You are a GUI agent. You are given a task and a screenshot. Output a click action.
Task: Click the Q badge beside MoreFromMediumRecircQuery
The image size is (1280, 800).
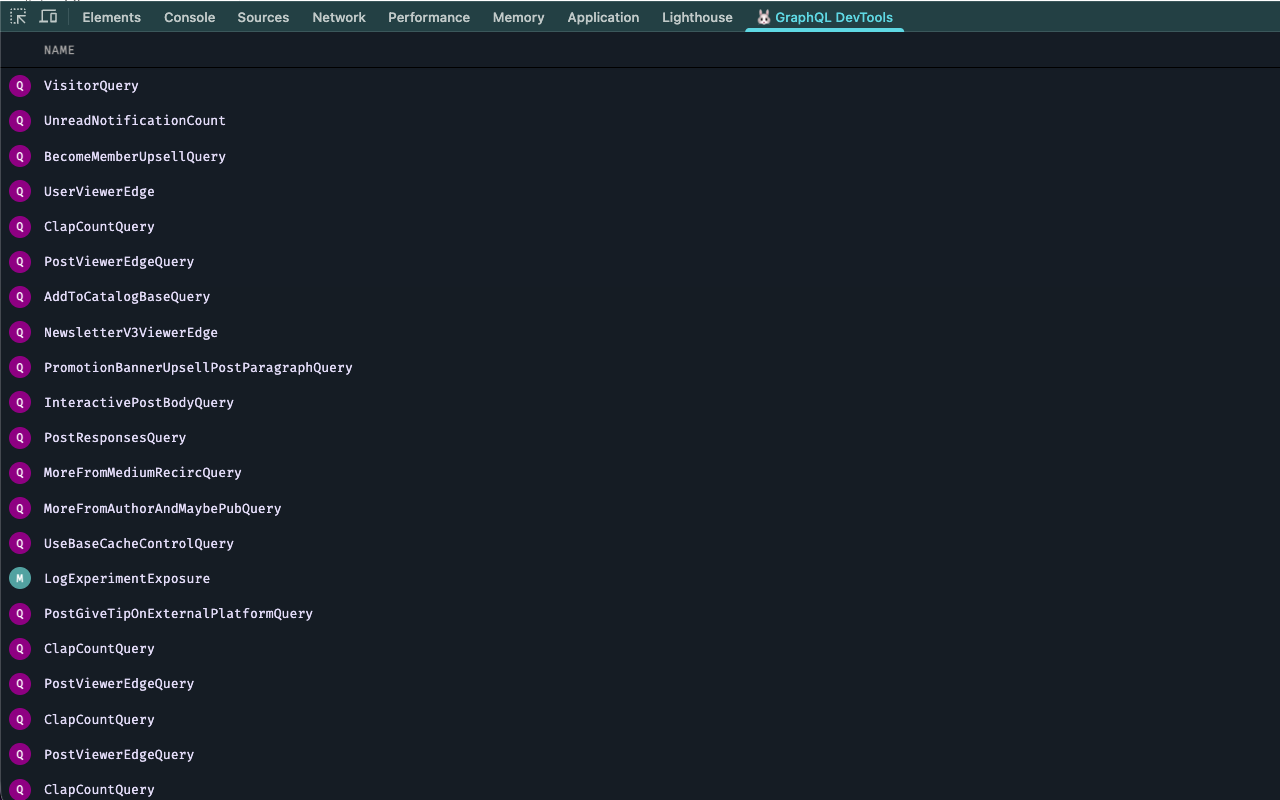pyautogui.click(x=20, y=473)
